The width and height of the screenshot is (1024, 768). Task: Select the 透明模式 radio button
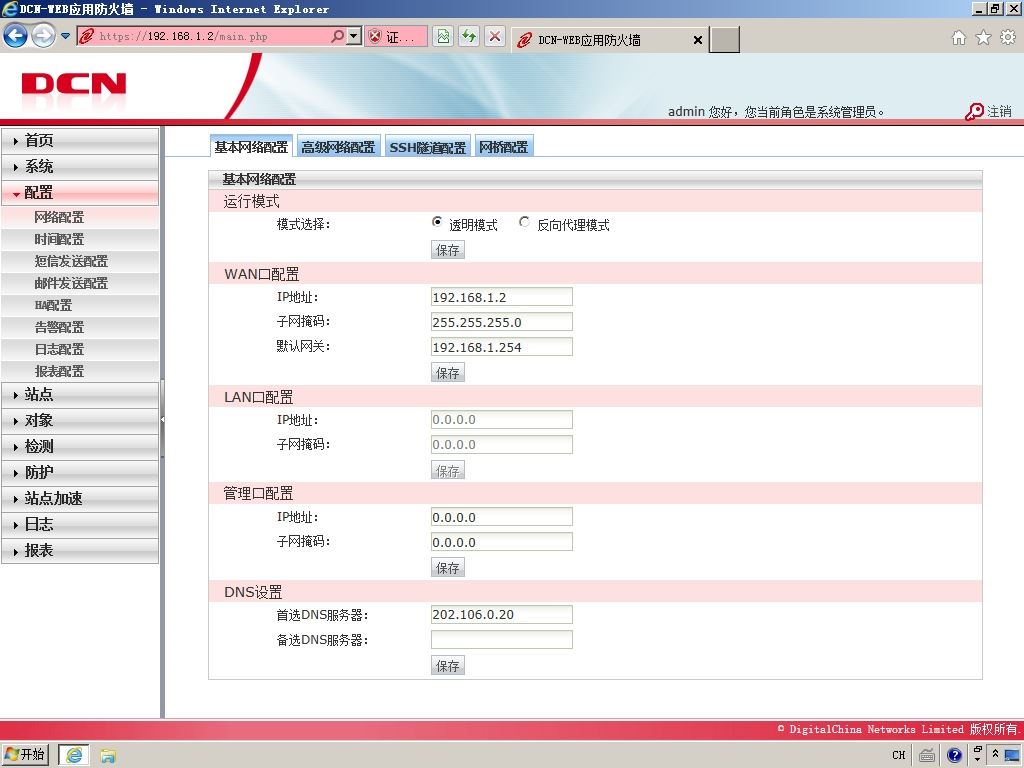point(437,222)
